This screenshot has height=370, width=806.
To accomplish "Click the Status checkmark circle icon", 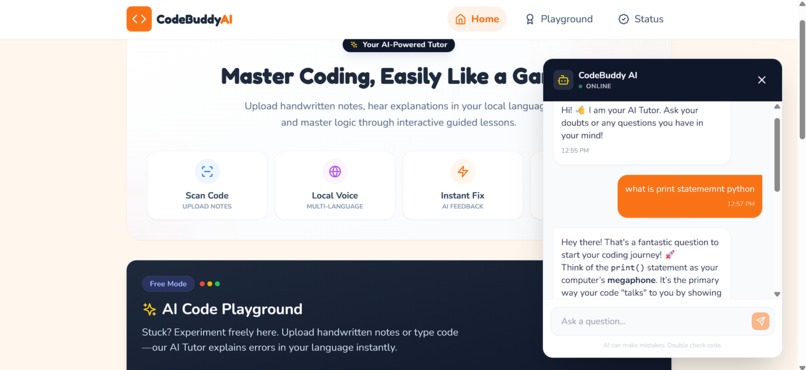I will click(624, 19).
